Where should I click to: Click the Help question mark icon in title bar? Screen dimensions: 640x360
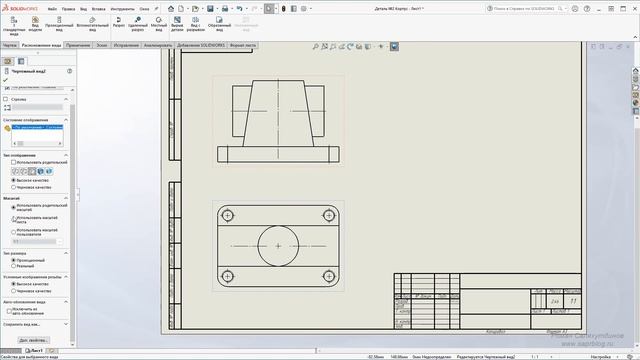pos(587,9)
